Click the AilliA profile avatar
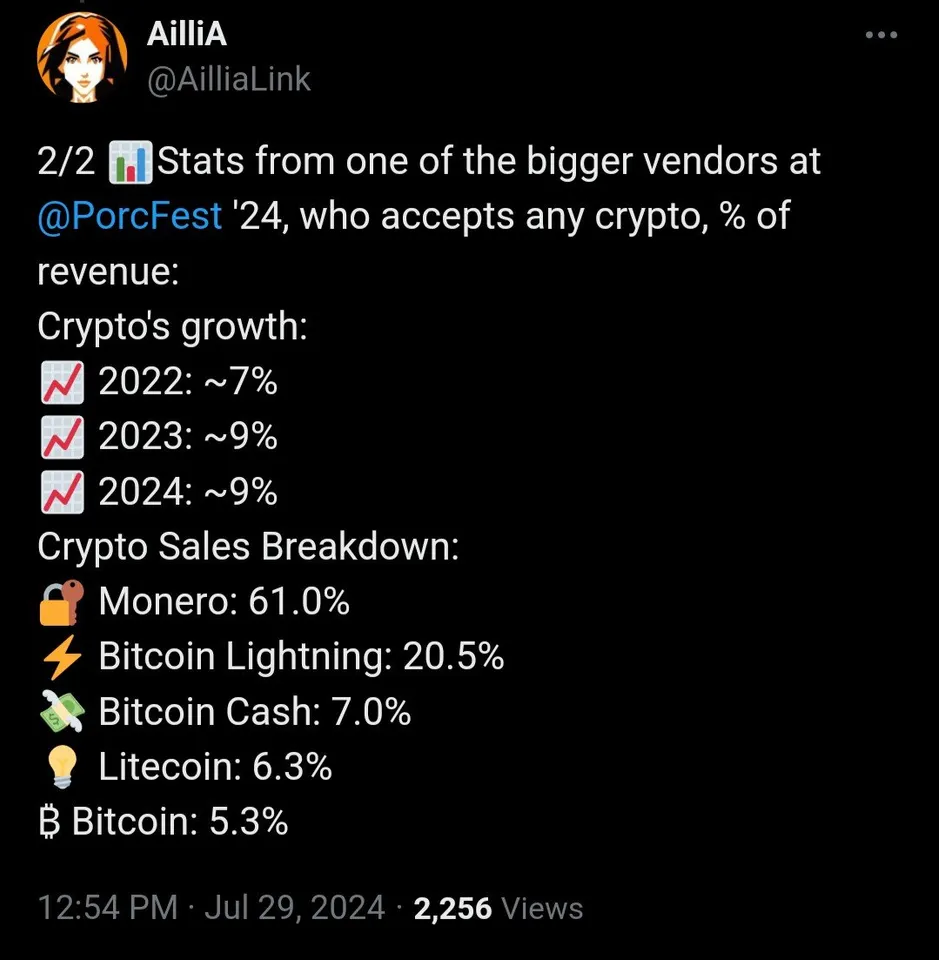 click(82, 59)
